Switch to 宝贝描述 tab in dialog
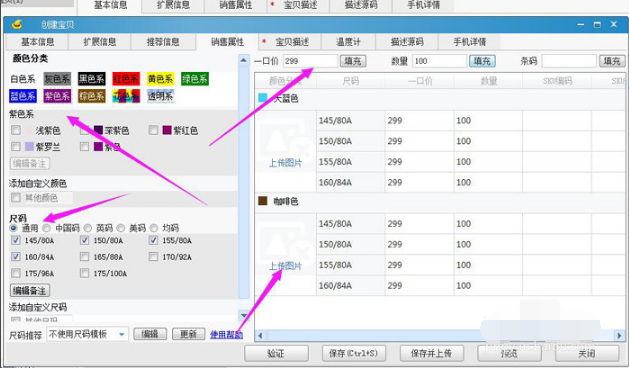629x368 pixels. pyautogui.click(x=290, y=42)
